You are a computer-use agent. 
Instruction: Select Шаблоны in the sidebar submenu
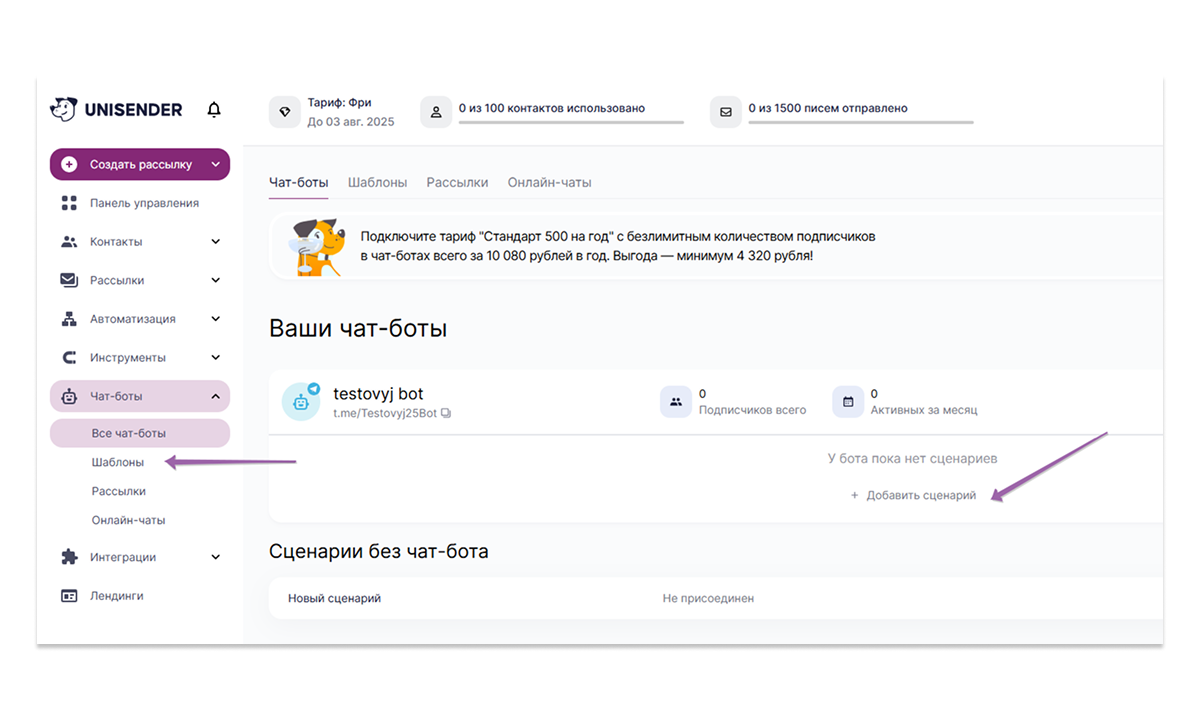point(117,463)
